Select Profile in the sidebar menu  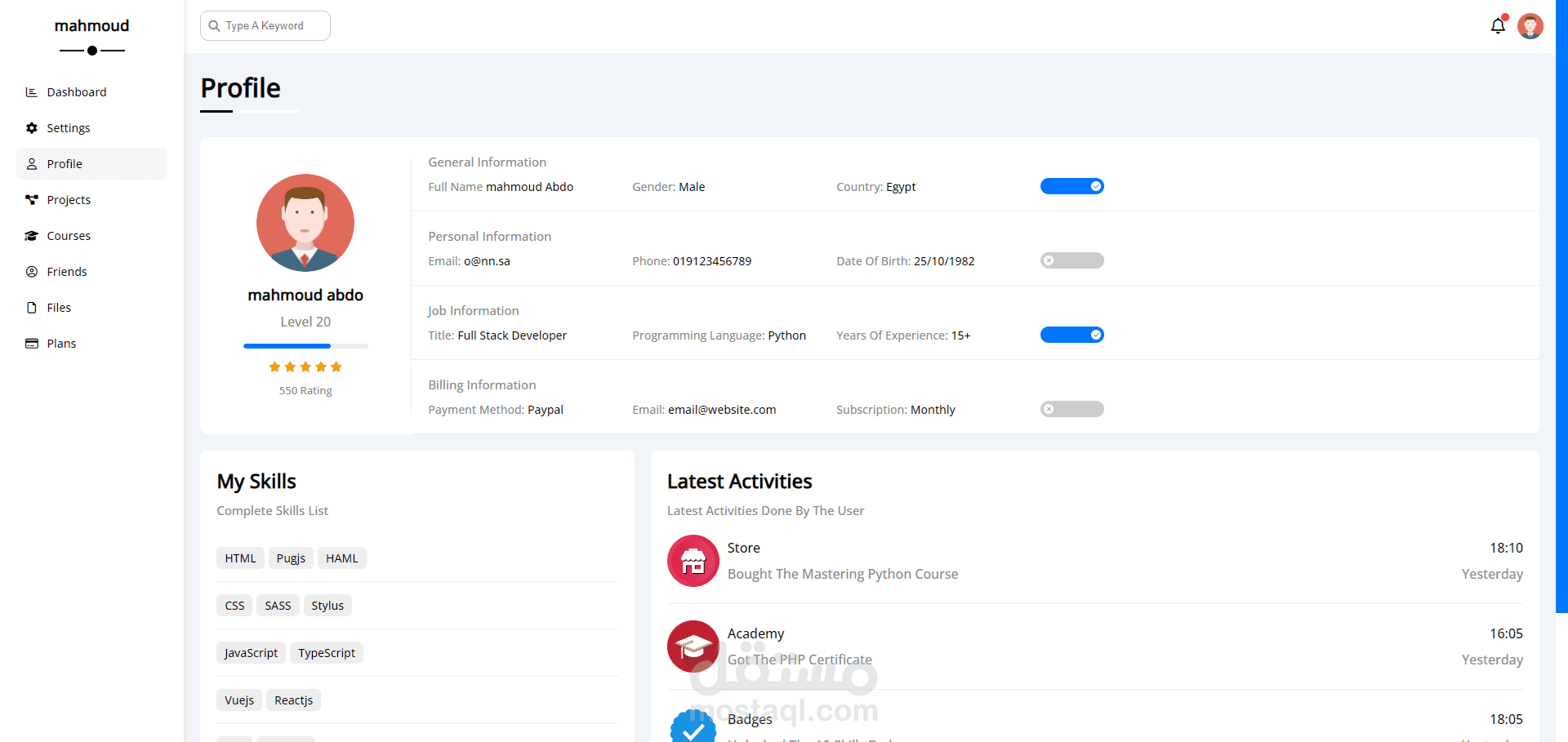point(91,164)
